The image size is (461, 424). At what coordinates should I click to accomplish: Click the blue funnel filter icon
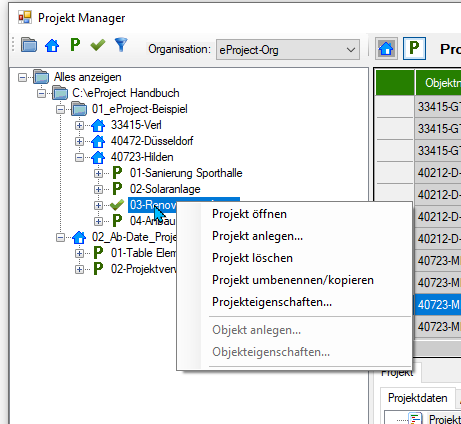coord(121,45)
